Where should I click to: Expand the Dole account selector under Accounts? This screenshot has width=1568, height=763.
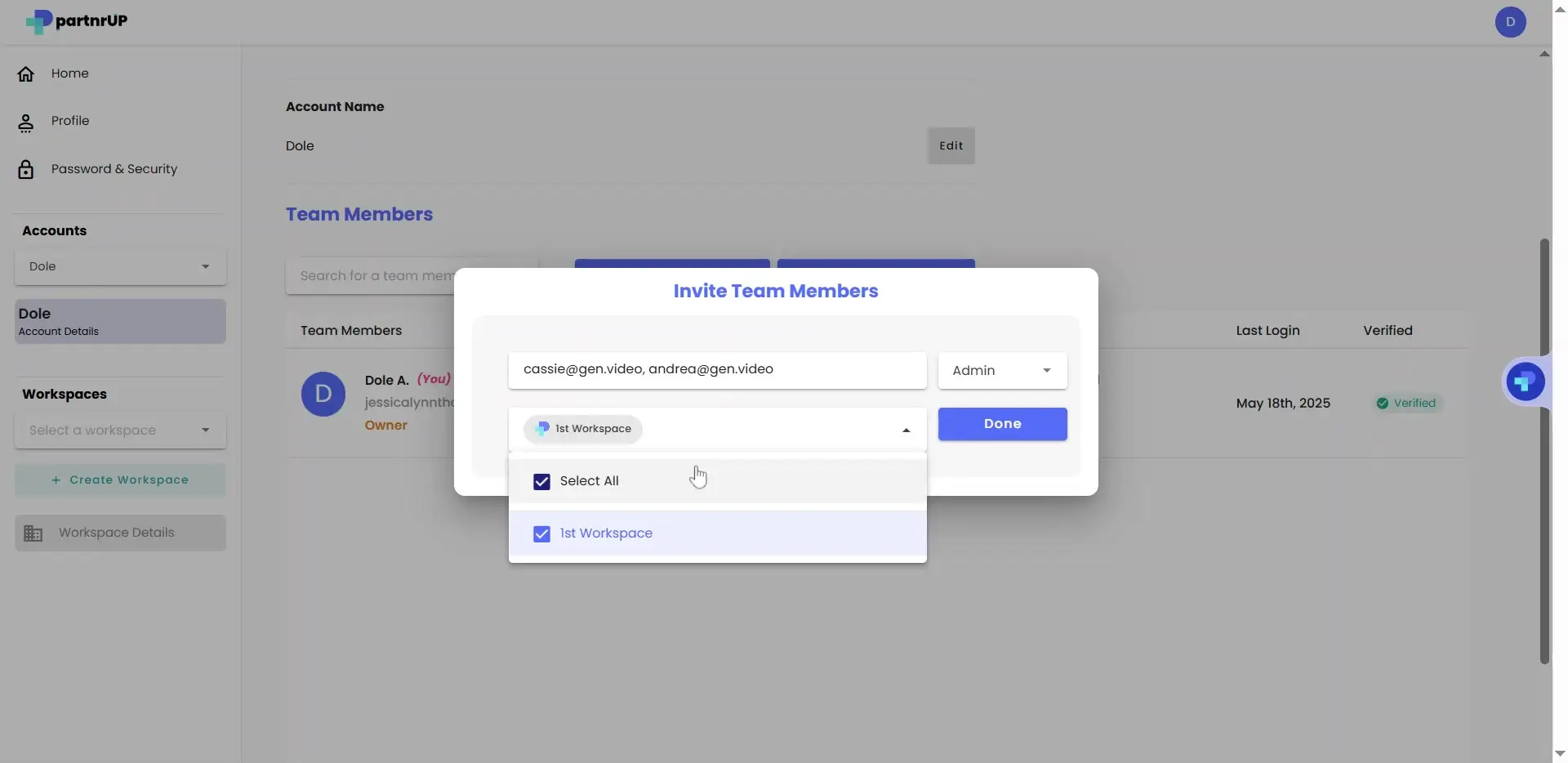[x=119, y=266]
